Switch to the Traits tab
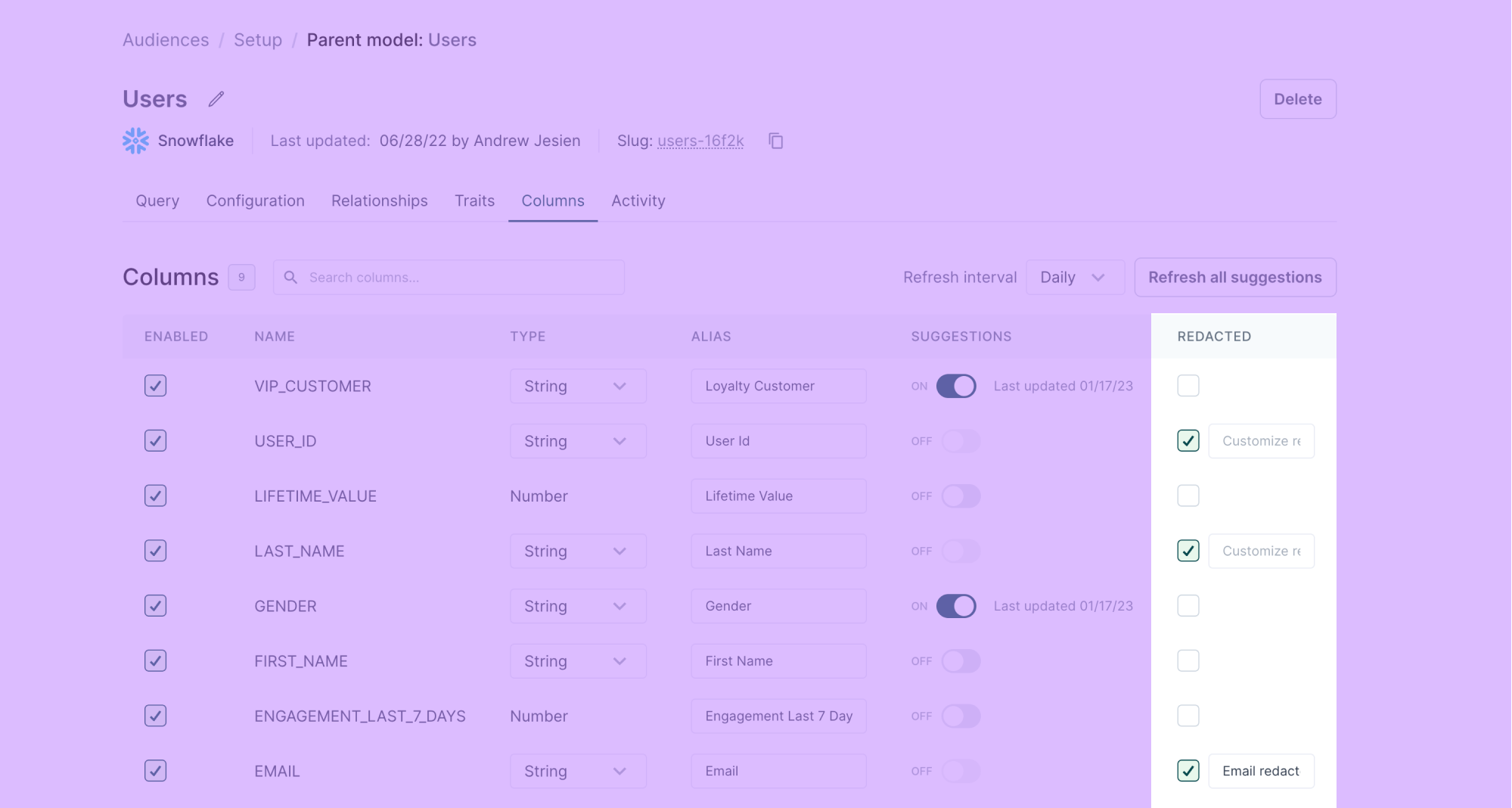 pos(474,200)
